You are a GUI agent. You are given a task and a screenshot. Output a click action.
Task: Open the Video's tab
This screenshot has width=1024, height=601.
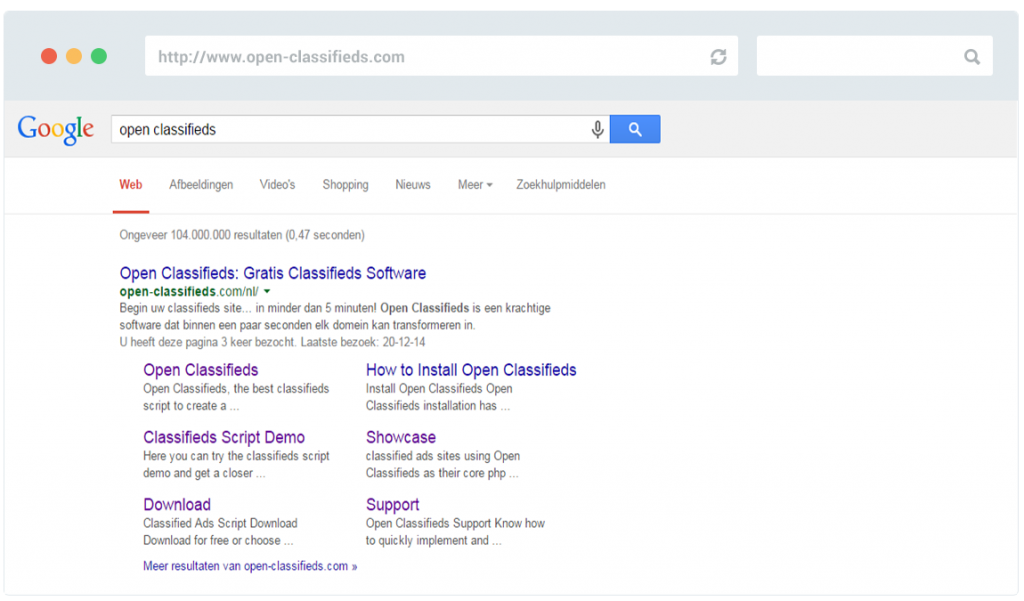point(278,185)
